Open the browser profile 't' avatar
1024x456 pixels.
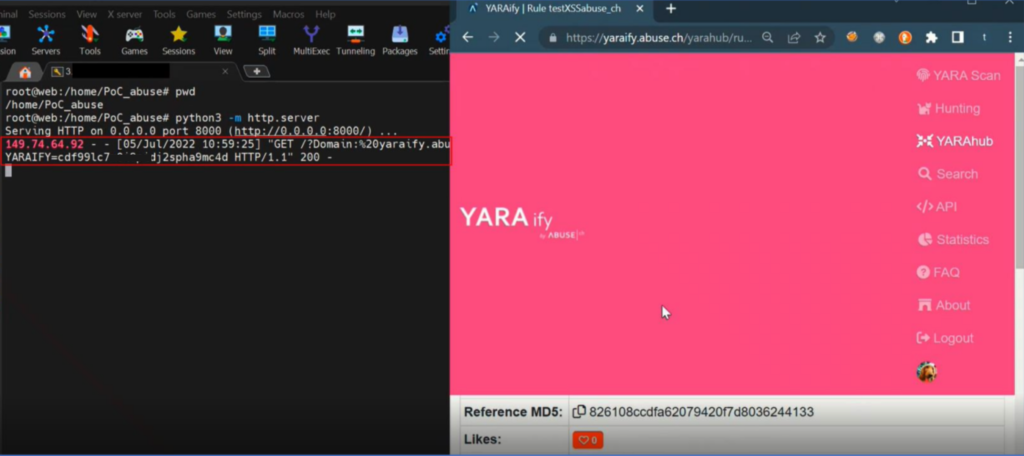click(984, 37)
